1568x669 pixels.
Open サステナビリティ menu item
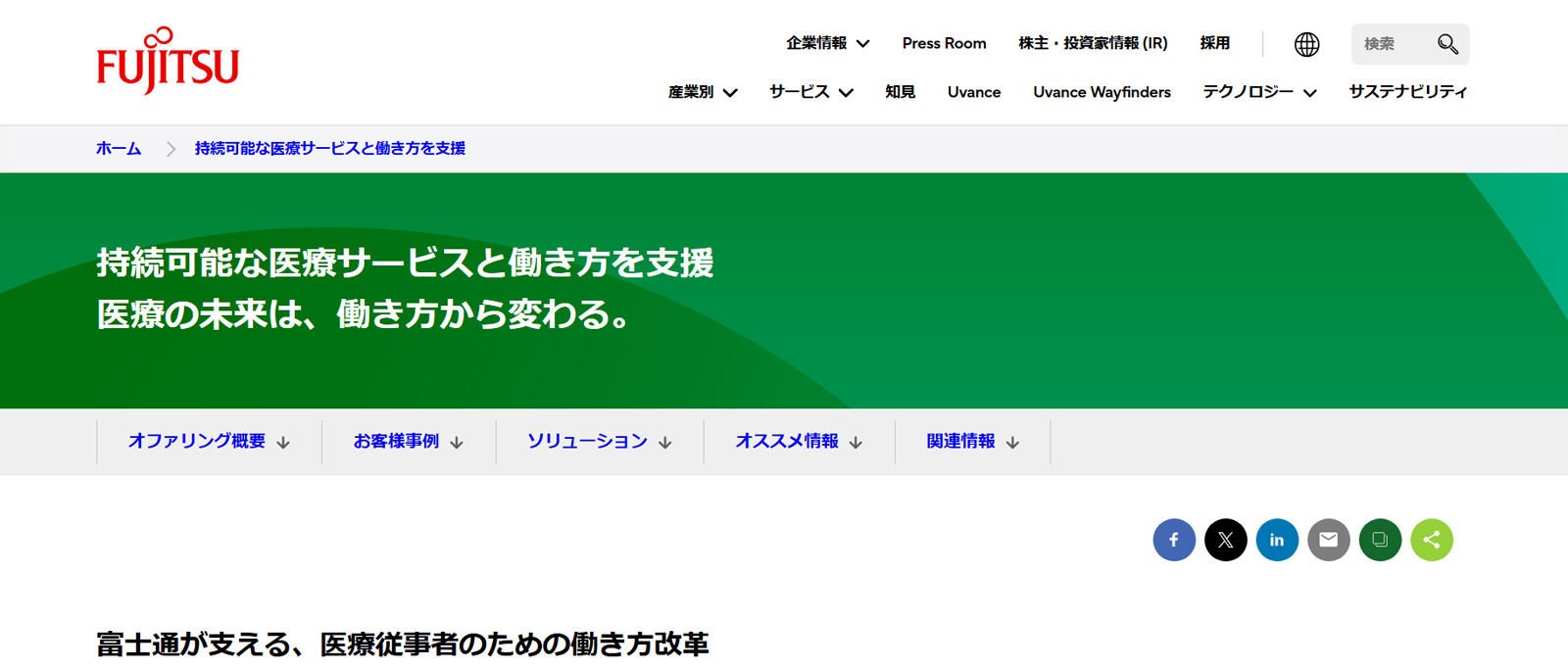coord(1408,92)
